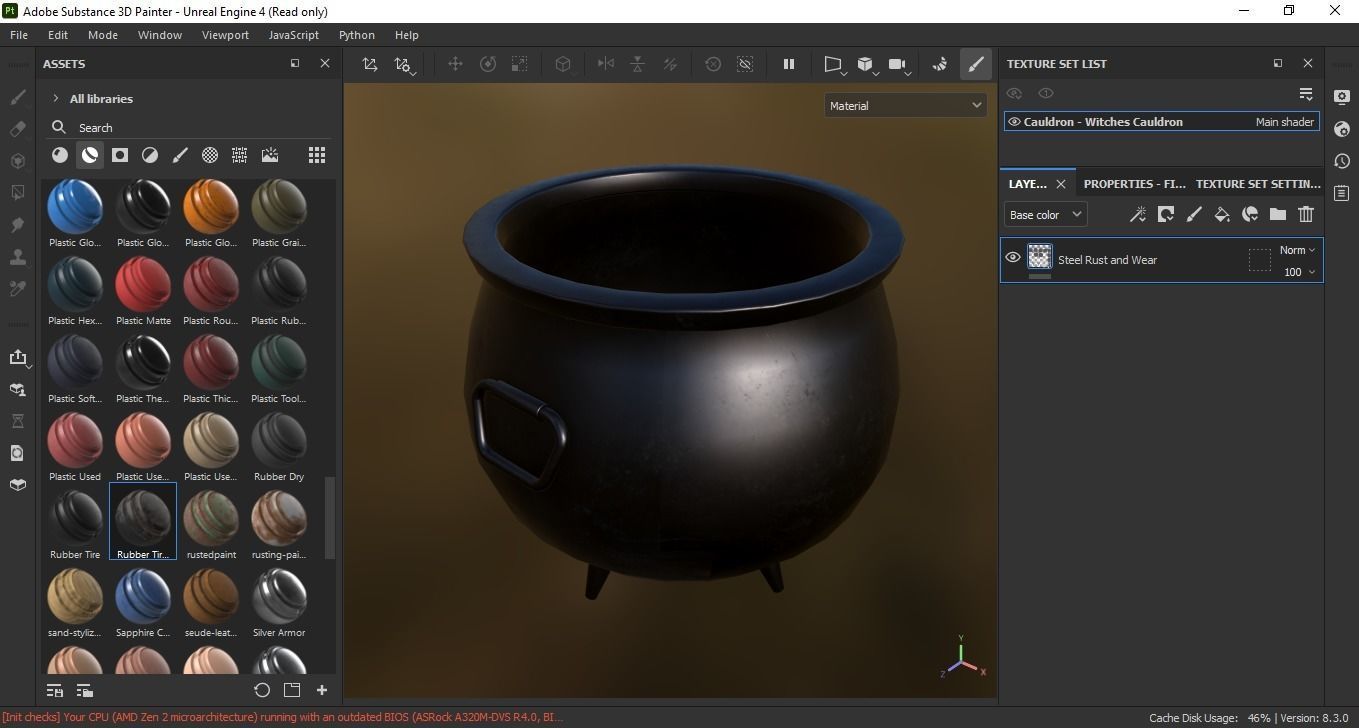Filter assets by Smart materials icon
The image size is (1359, 728).
[90, 155]
